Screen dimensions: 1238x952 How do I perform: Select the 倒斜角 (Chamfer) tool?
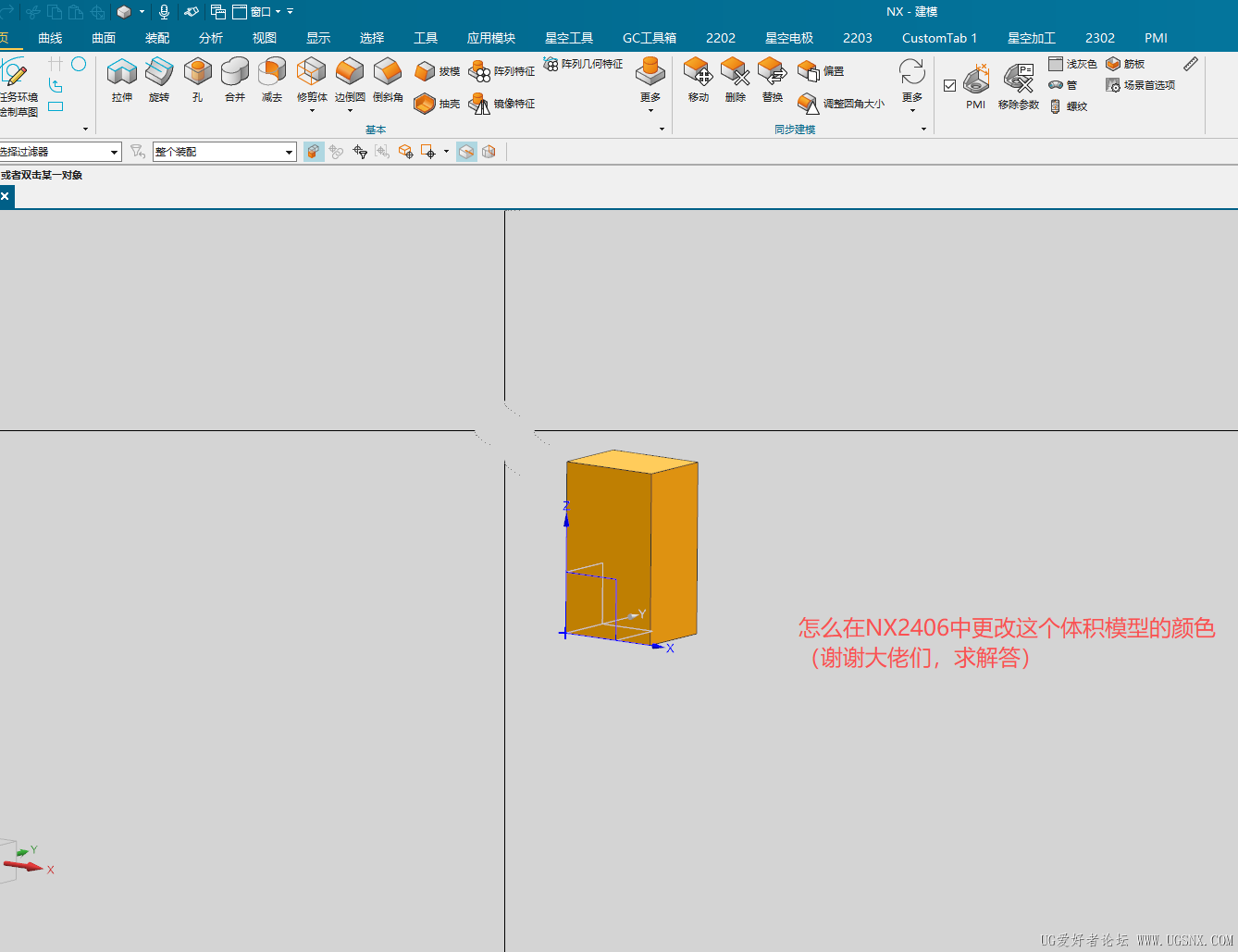pyautogui.click(x=388, y=79)
